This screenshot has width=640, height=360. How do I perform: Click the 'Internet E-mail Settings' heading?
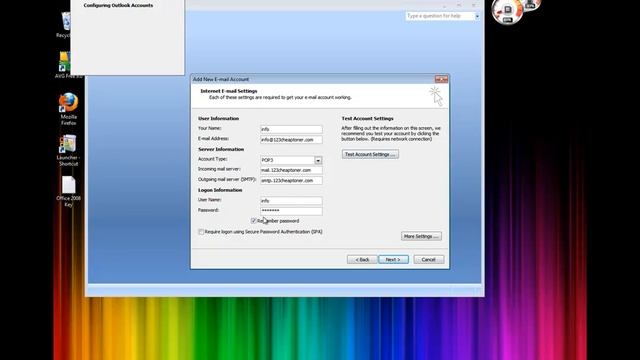coord(229,91)
